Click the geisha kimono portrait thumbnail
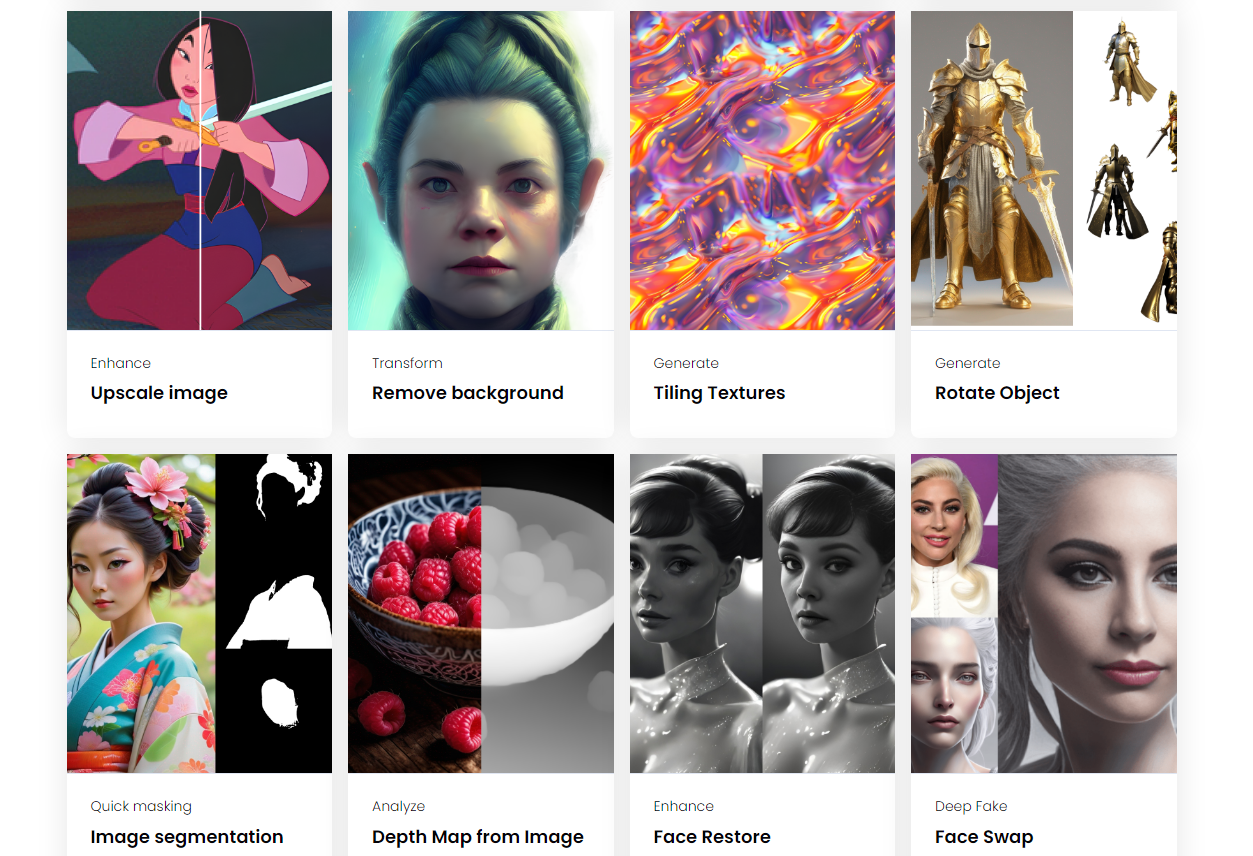 [x=199, y=613]
